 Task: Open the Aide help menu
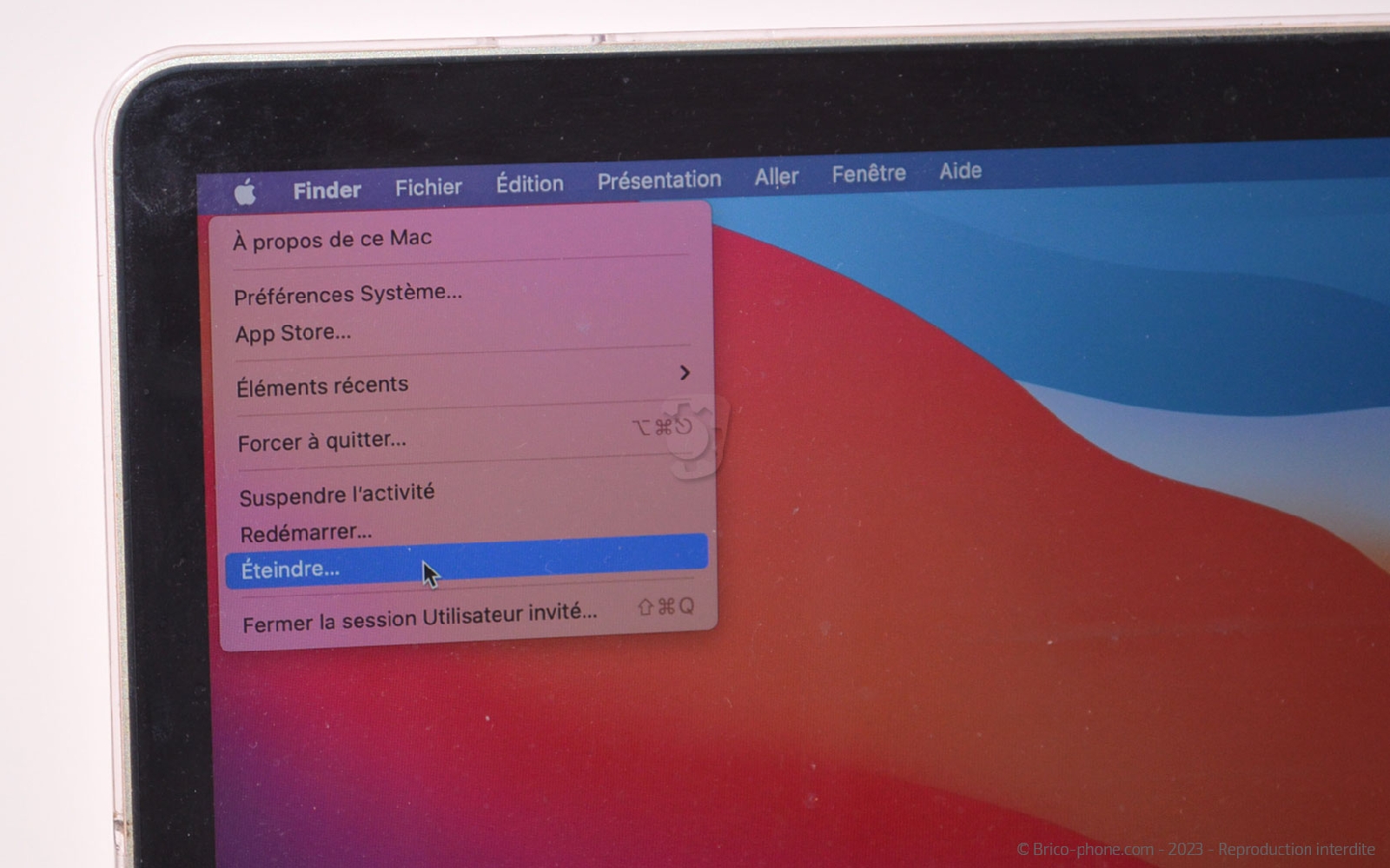tap(960, 171)
